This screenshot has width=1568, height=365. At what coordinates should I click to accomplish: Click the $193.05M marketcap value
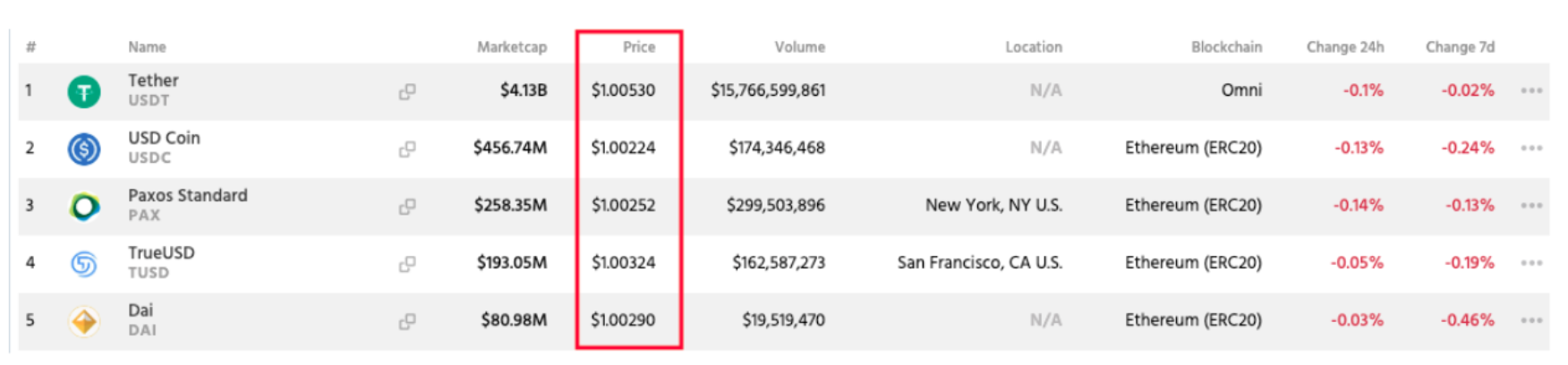coord(512,263)
